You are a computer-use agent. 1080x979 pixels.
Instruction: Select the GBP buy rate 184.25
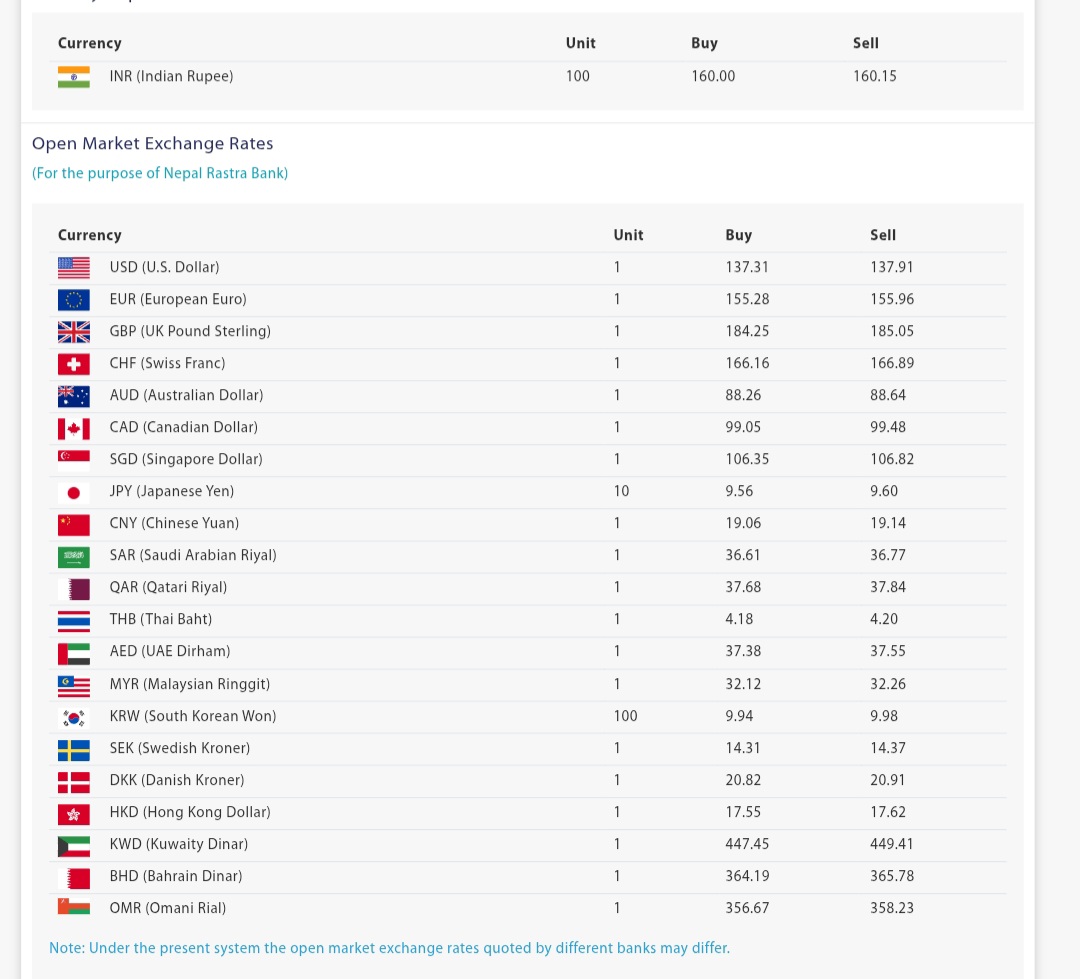pyautogui.click(x=747, y=331)
